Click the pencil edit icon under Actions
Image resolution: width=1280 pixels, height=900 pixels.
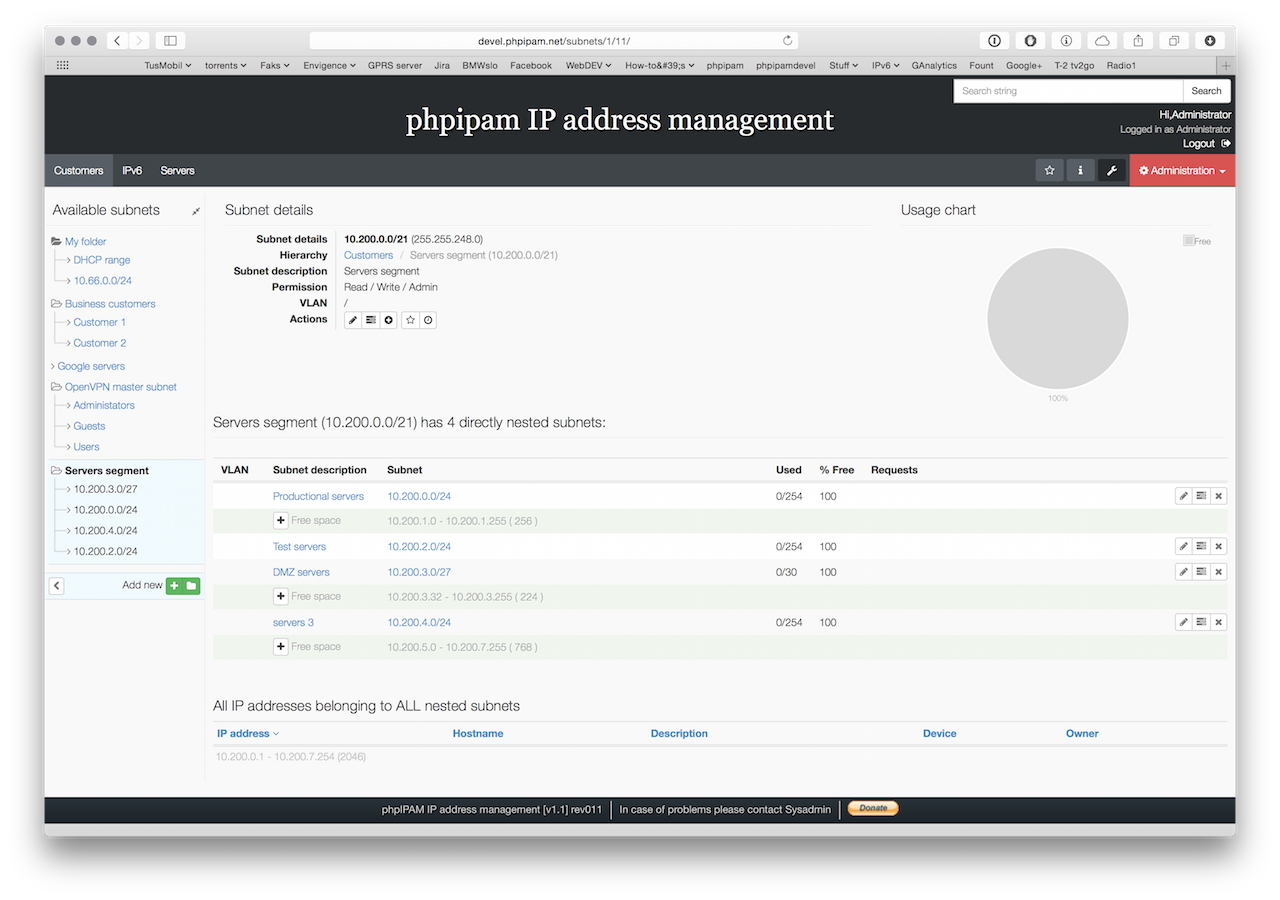(x=353, y=320)
